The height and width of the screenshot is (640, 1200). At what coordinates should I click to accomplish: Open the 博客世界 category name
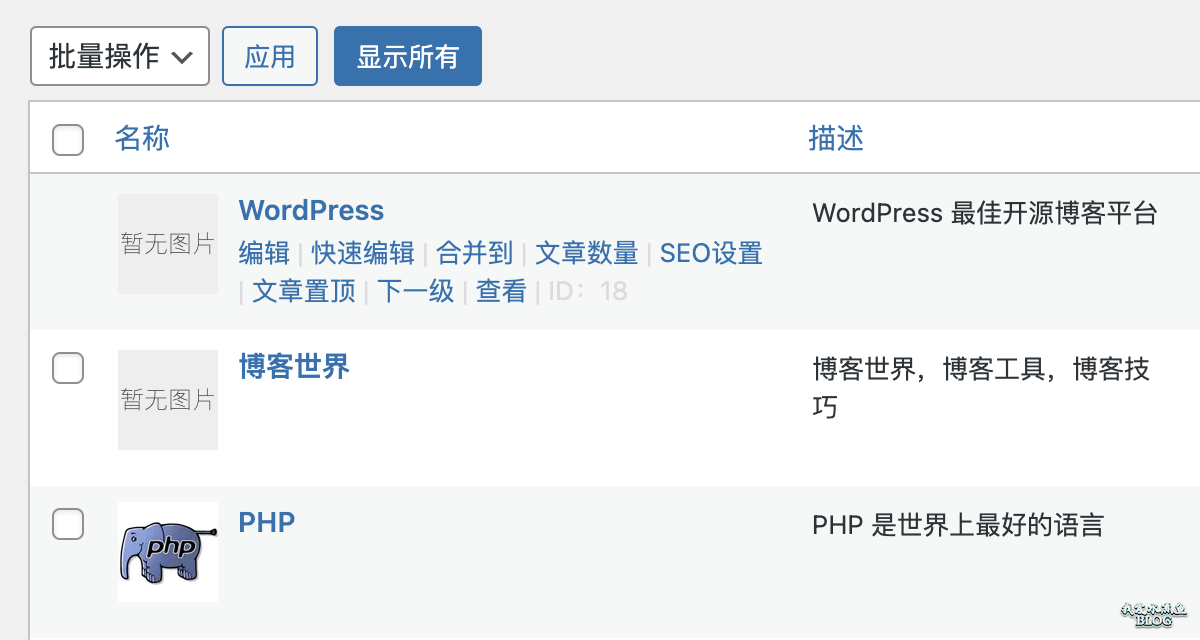pos(293,367)
